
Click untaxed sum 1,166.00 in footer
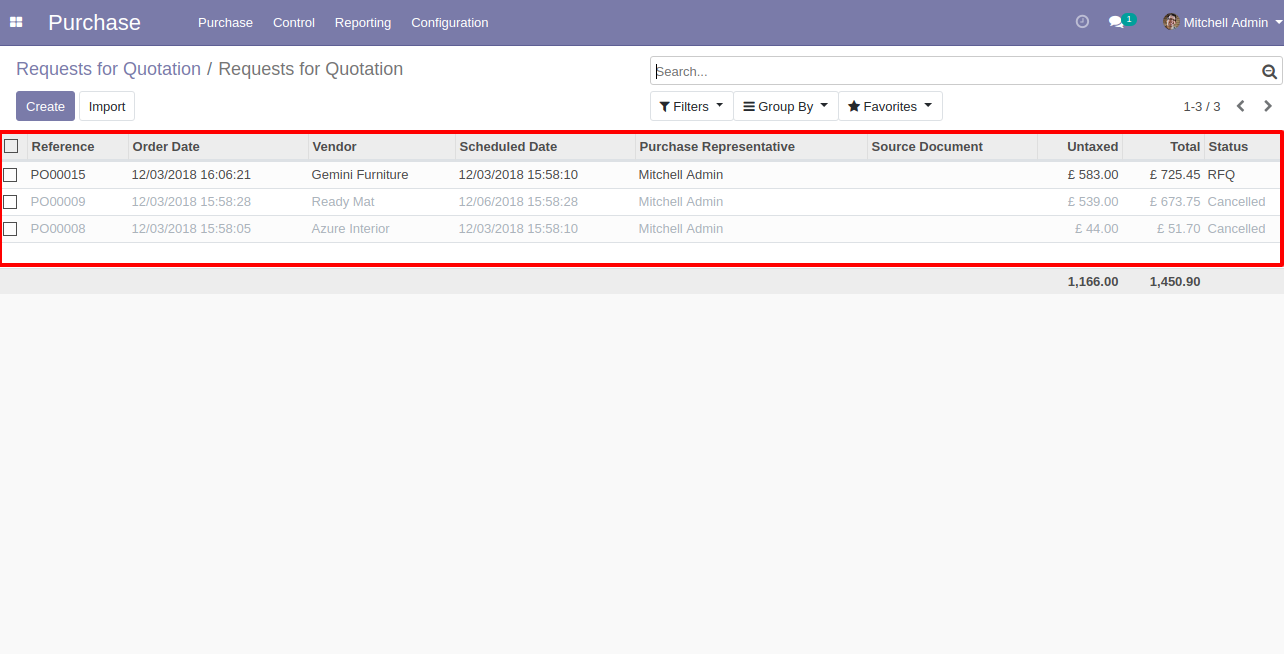pyautogui.click(x=1093, y=282)
